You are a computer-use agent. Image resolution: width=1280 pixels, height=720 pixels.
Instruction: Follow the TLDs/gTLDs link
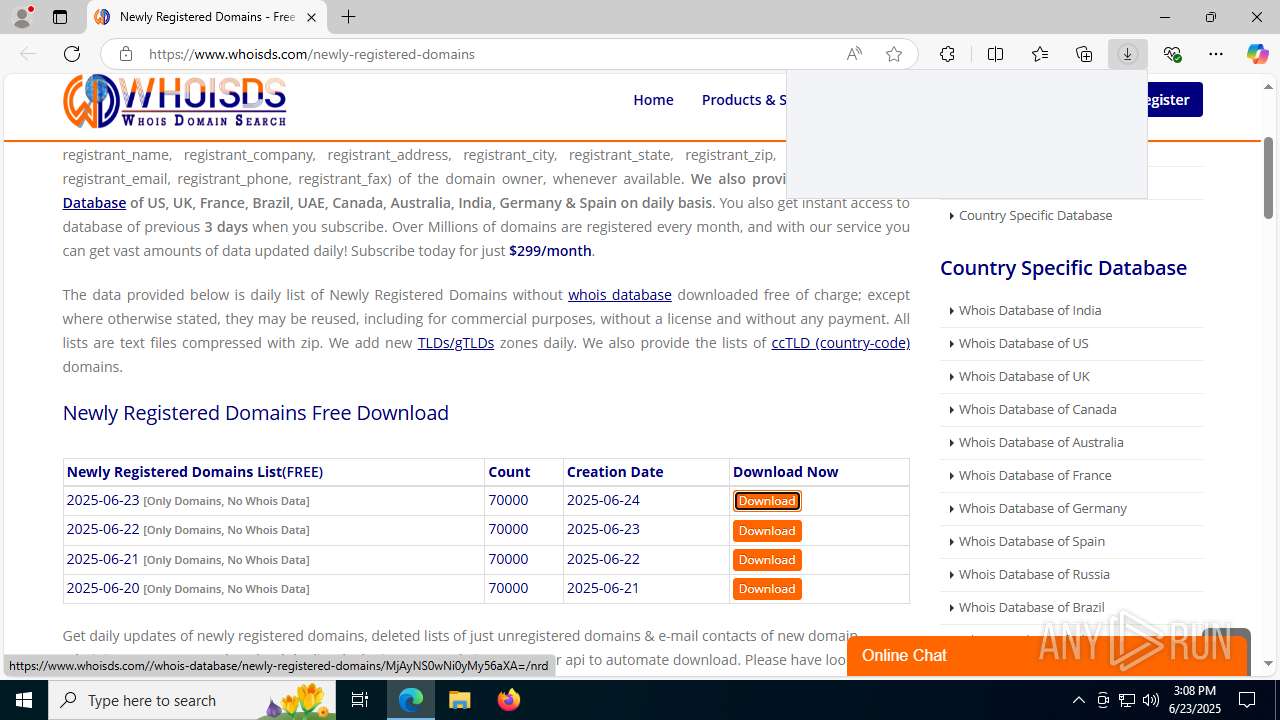coord(456,342)
